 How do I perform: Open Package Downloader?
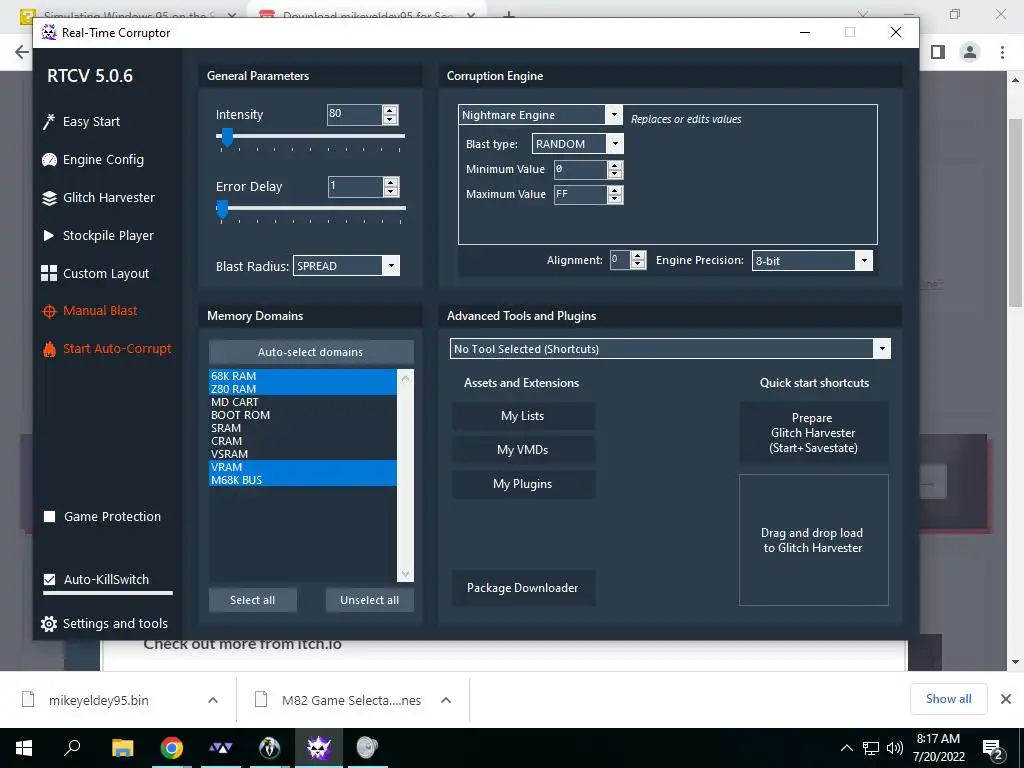tap(523, 588)
